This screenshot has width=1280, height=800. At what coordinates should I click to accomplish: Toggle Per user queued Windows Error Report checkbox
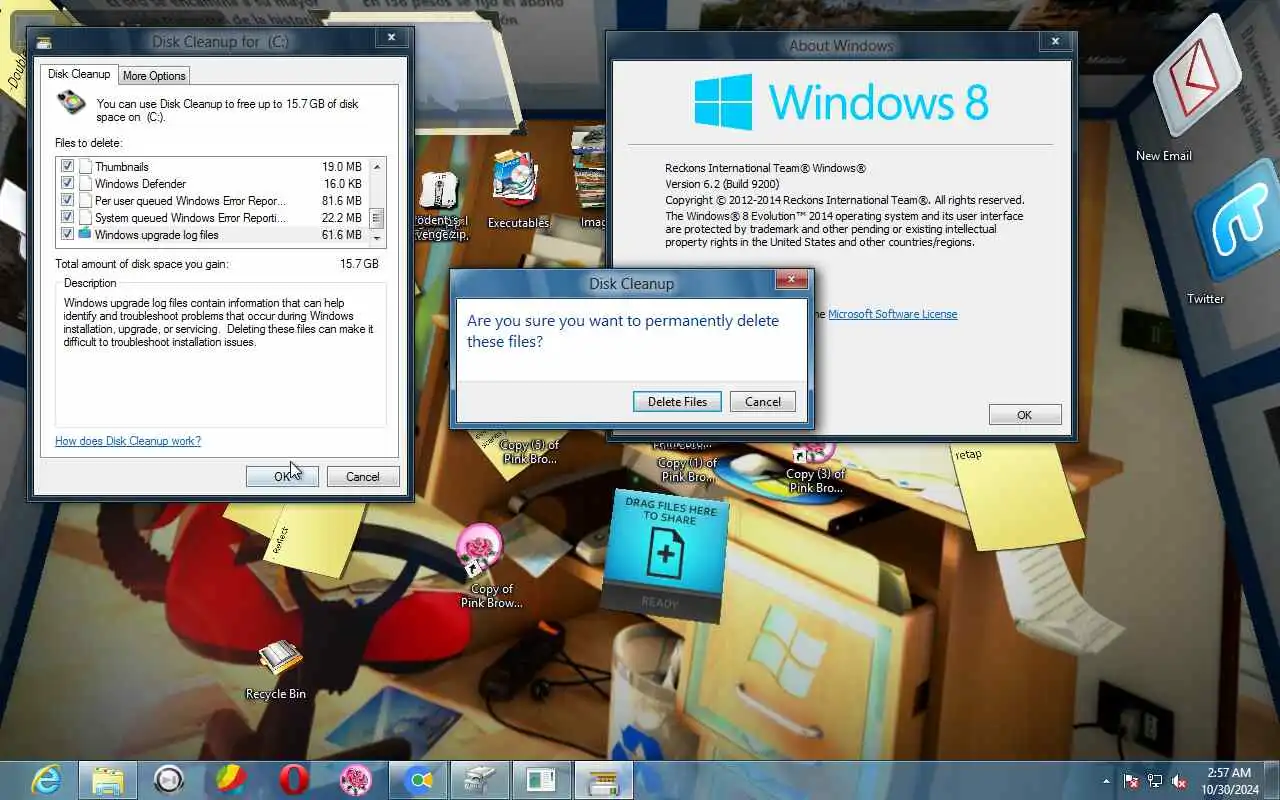67,201
